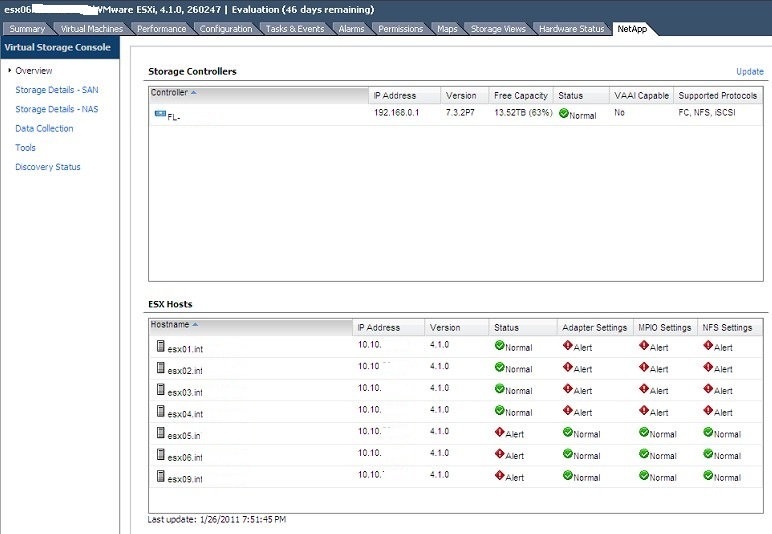The height and width of the screenshot is (534, 772).
Task: Click the esx05 Adapter Settings normal icon
Action: tap(567, 432)
